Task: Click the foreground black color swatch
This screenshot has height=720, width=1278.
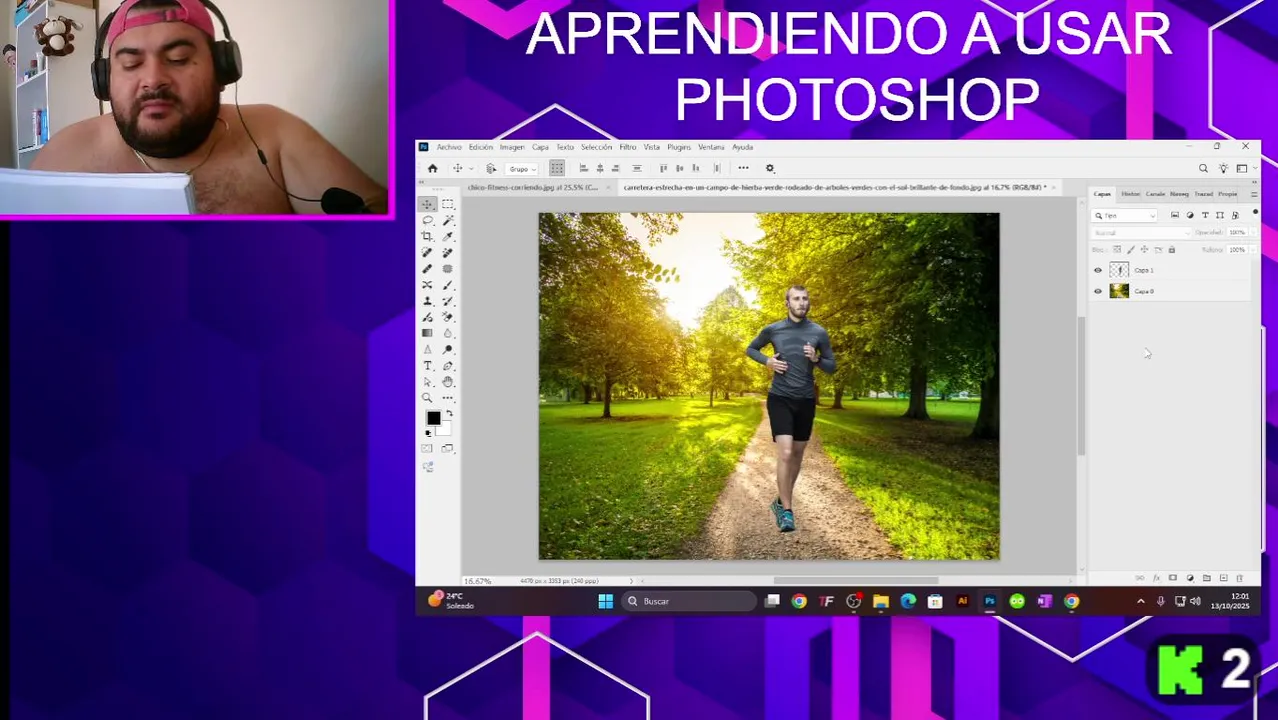Action: [433, 418]
